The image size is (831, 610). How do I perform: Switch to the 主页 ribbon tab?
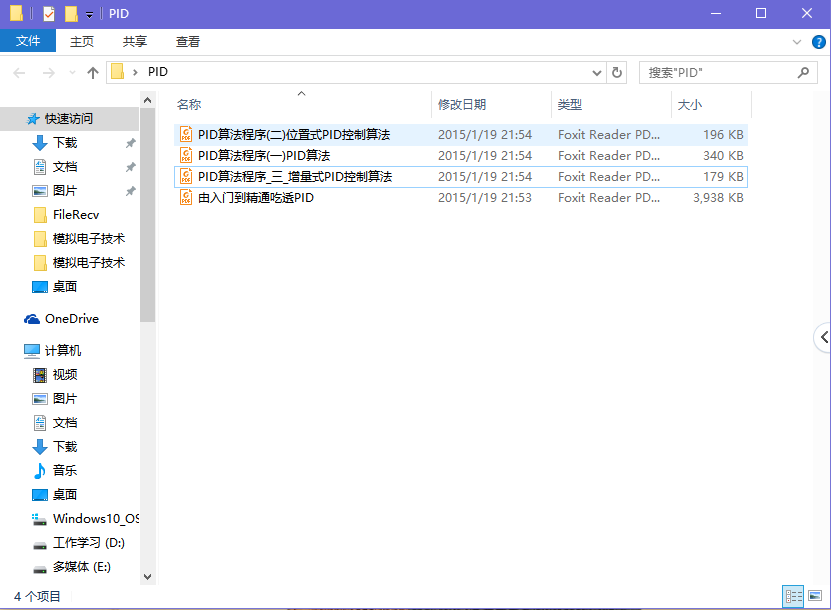point(82,41)
